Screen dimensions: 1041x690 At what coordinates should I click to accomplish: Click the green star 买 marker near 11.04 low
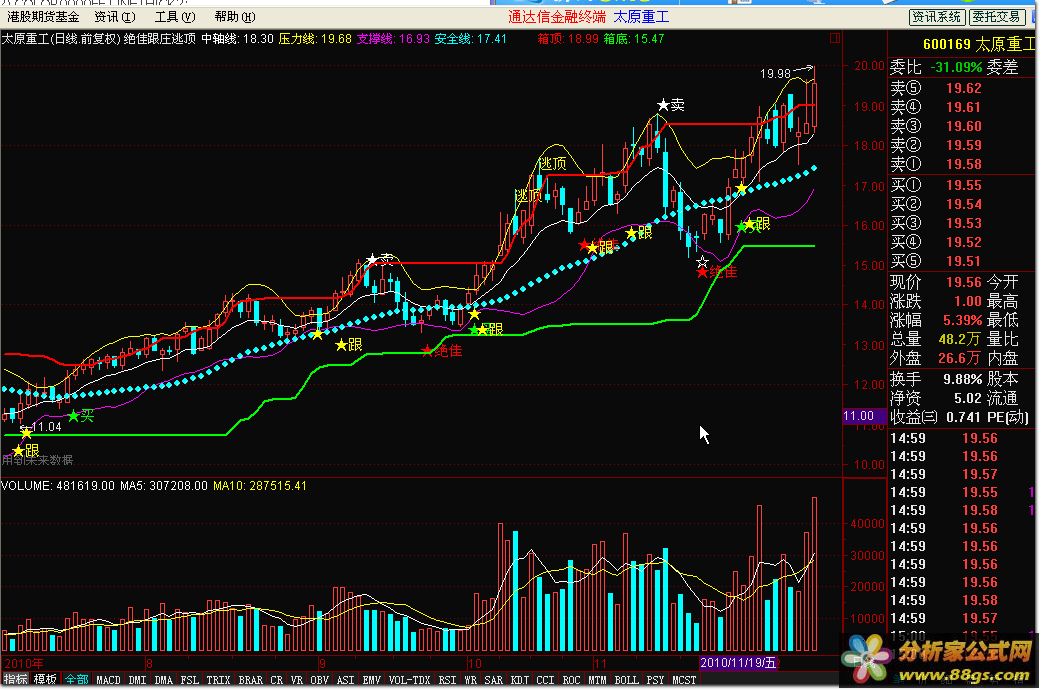point(80,416)
